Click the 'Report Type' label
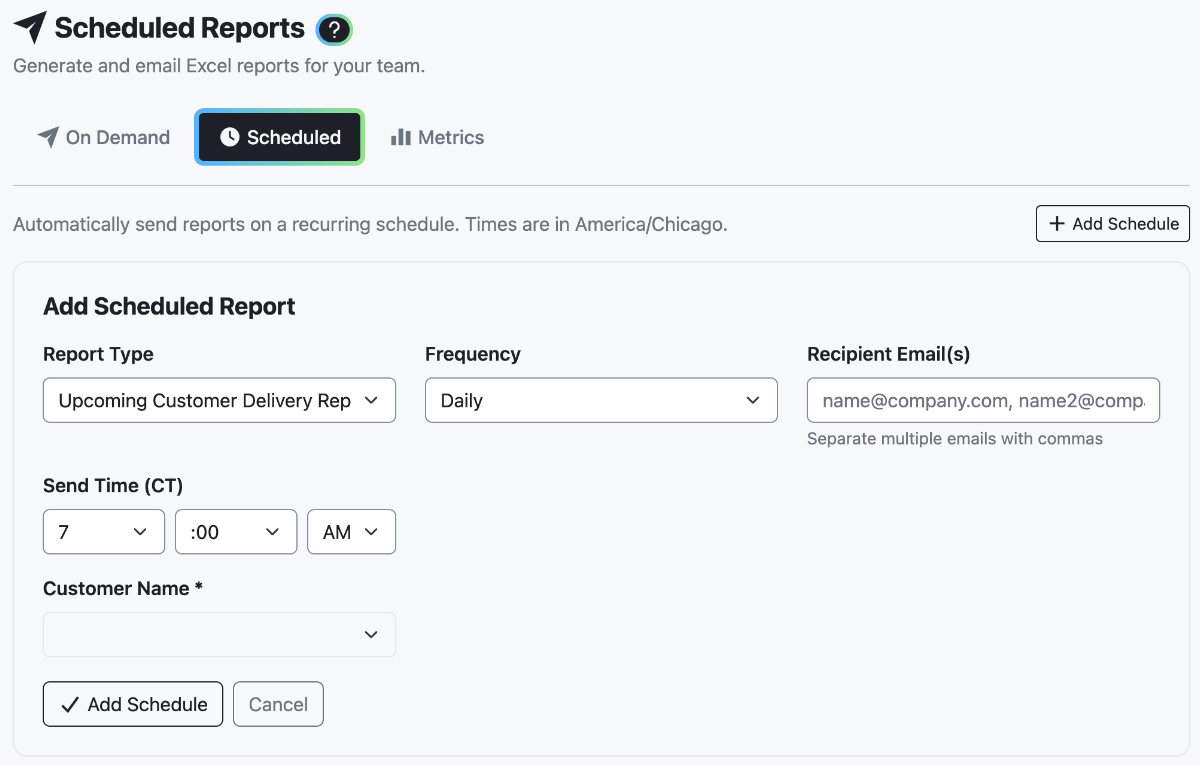The height and width of the screenshot is (765, 1200). pyautogui.click(x=98, y=354)
